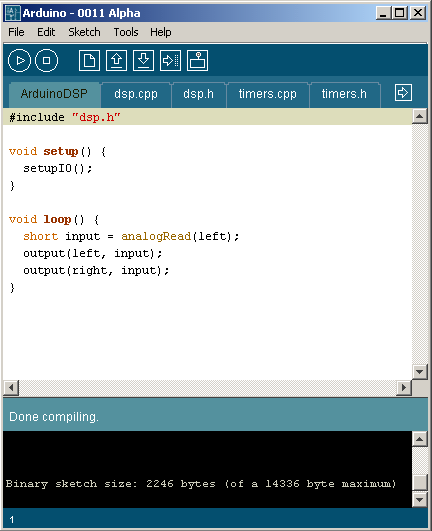Open a sketch using the up-arrow icon
Viewport: 432px width, 531px height.
pos(116,61)
